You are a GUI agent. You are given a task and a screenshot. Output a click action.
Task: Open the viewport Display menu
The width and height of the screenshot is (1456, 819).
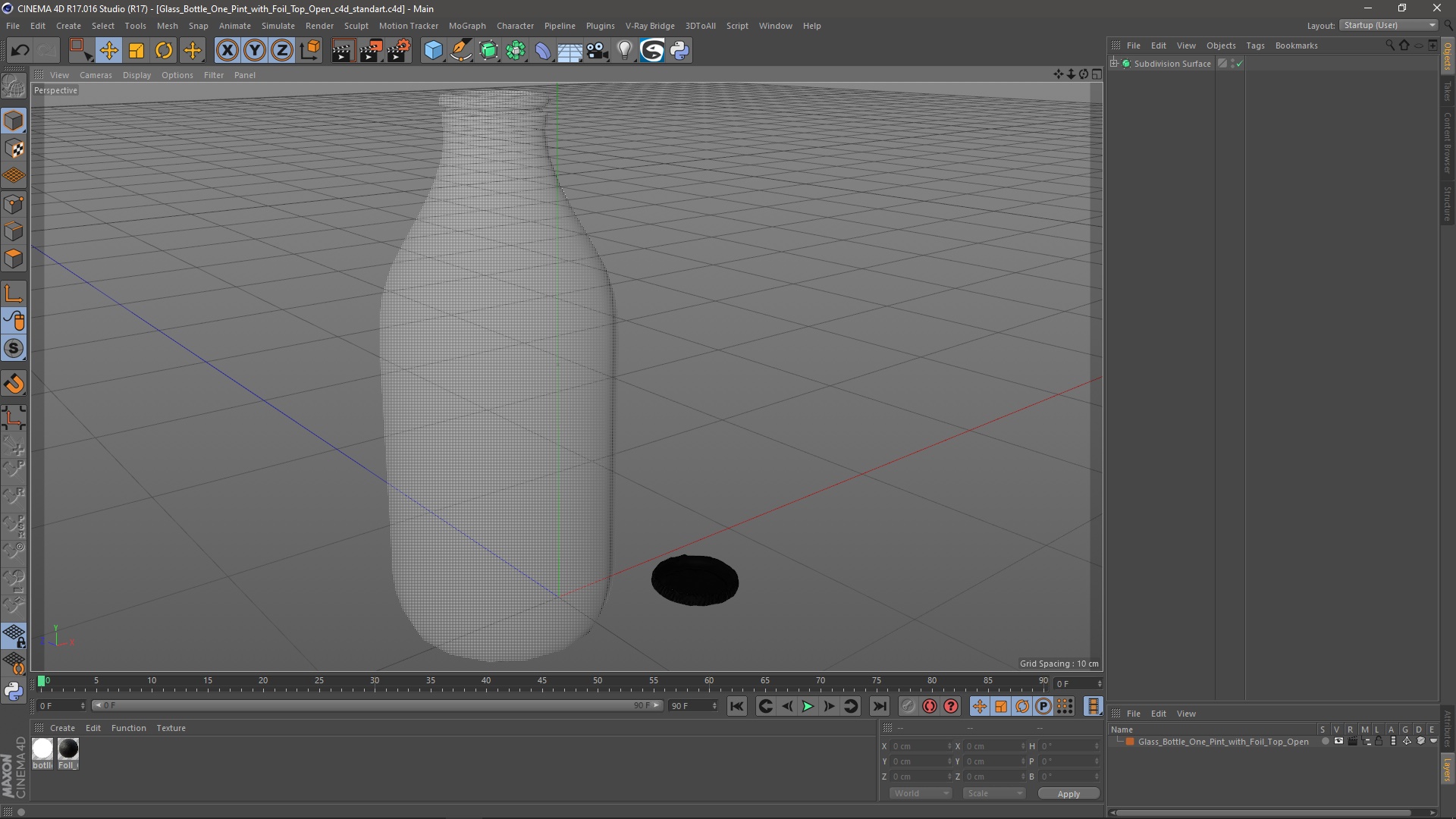(x=136, y=75)
